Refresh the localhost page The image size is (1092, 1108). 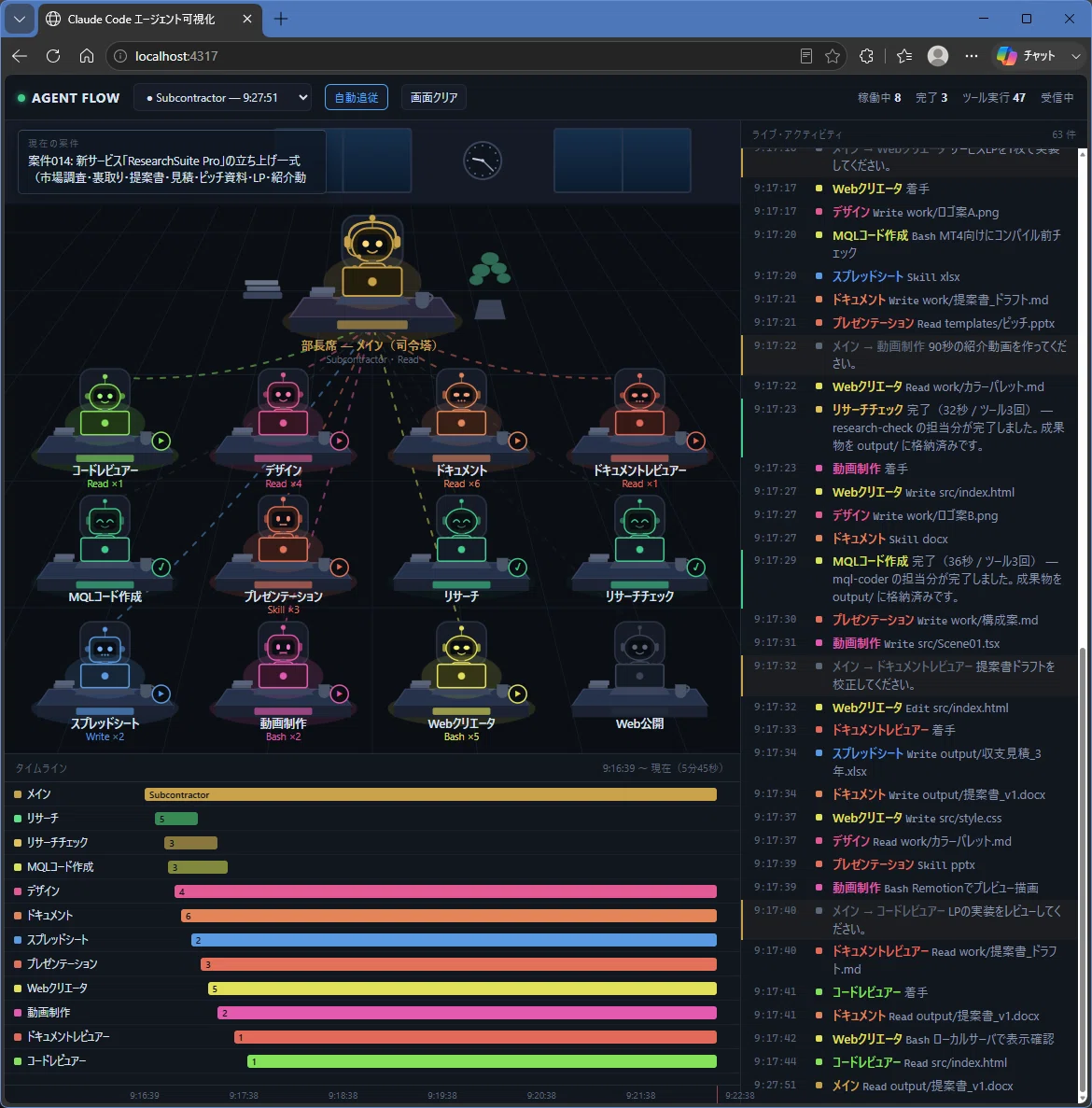pyautogui.click(x=53, y=56)
